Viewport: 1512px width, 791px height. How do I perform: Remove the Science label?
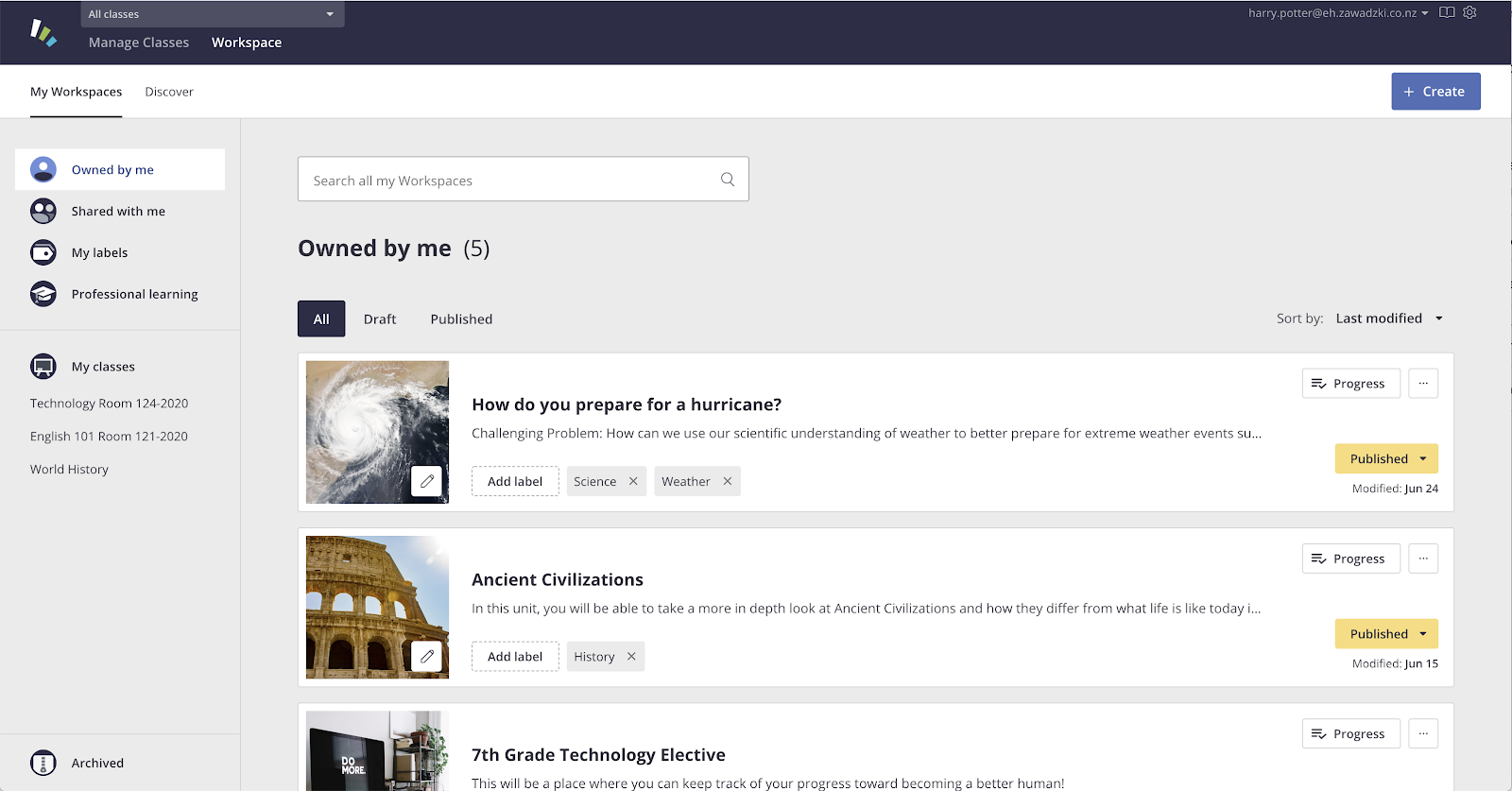coord(633,481)
